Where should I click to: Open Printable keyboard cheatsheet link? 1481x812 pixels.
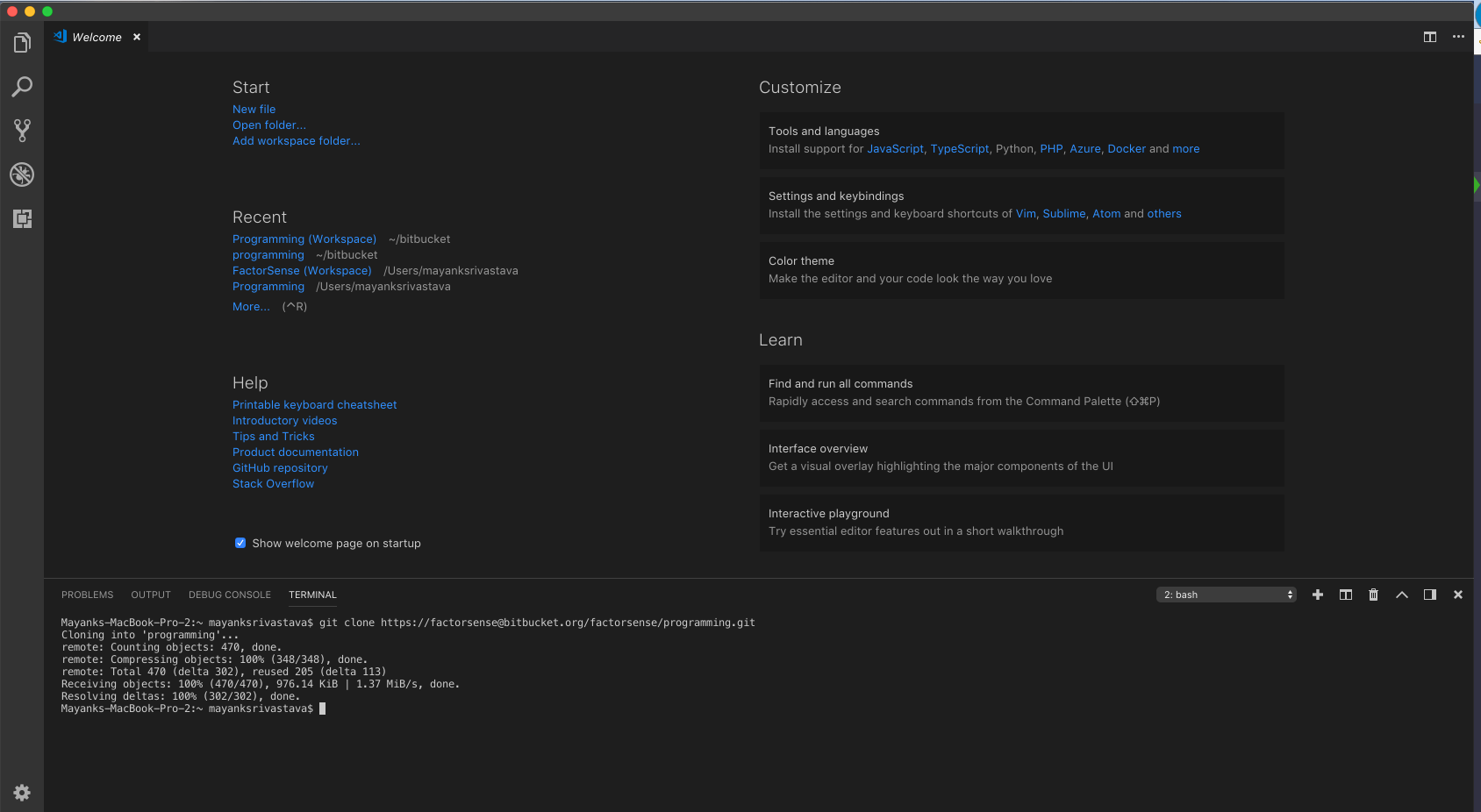coord(314,405)
